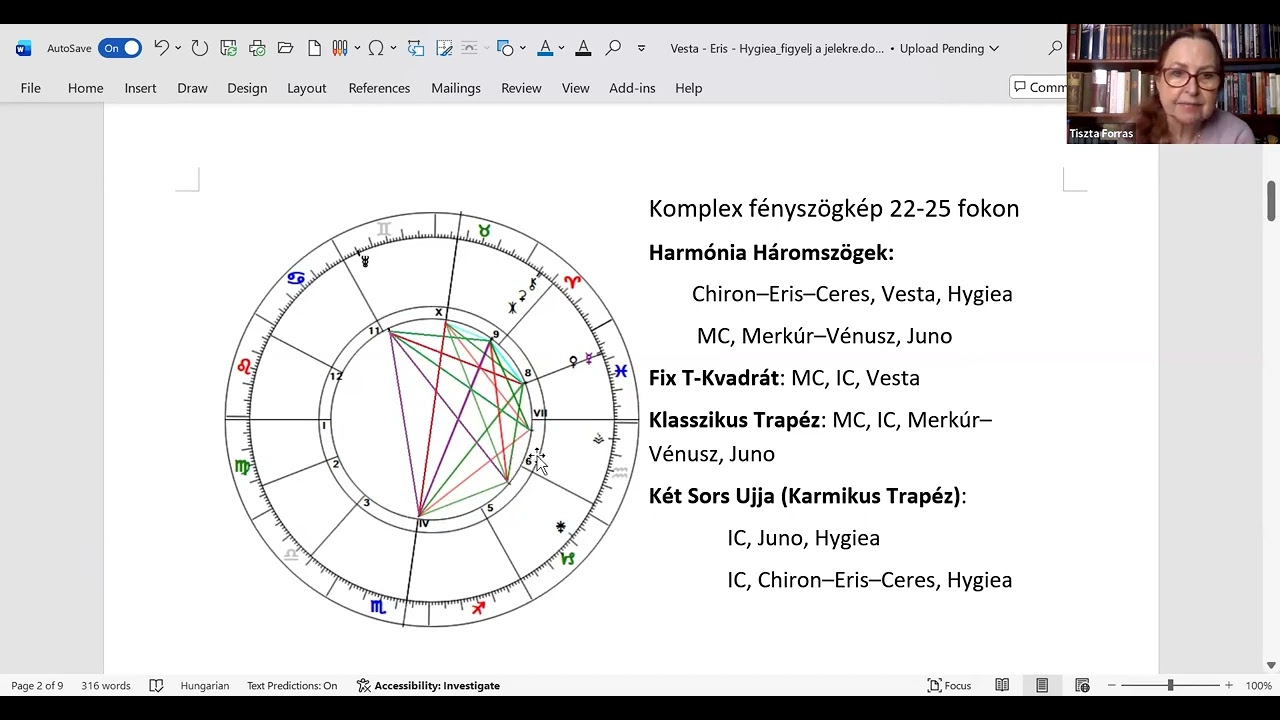Click the 100% zoom level
Image resolution: width=1280 pixels, height=720 pixels.
coord(1259,686)
